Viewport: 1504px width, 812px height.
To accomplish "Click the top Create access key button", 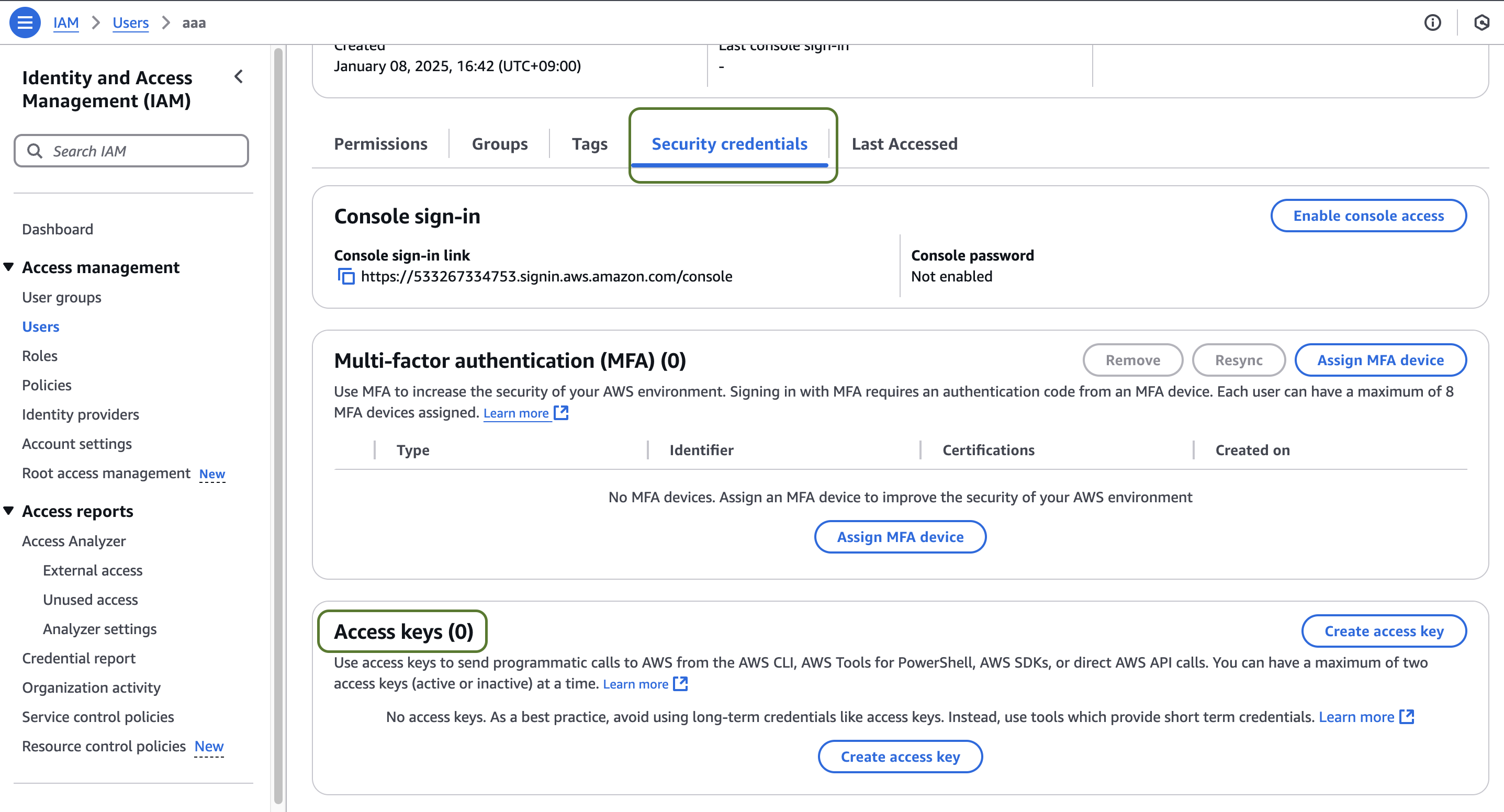I will click(x=1384, y=631).
